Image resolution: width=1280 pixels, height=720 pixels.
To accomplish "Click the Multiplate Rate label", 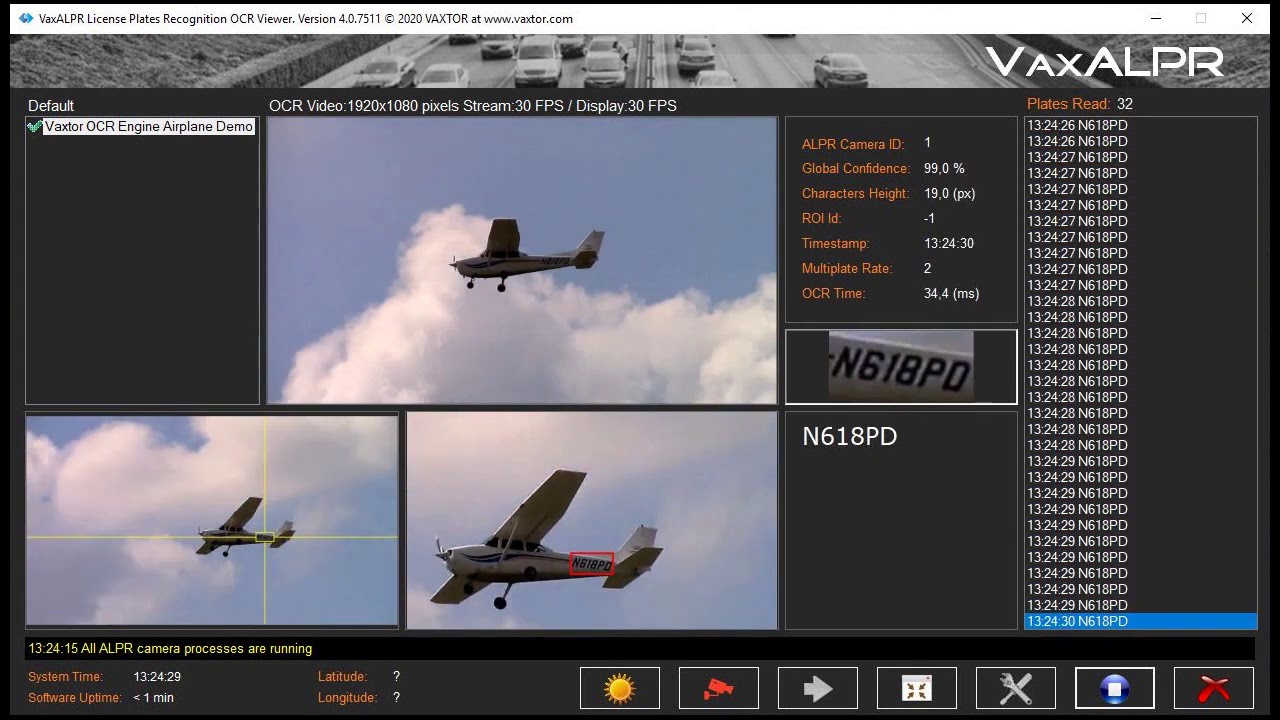I will 847,268.
